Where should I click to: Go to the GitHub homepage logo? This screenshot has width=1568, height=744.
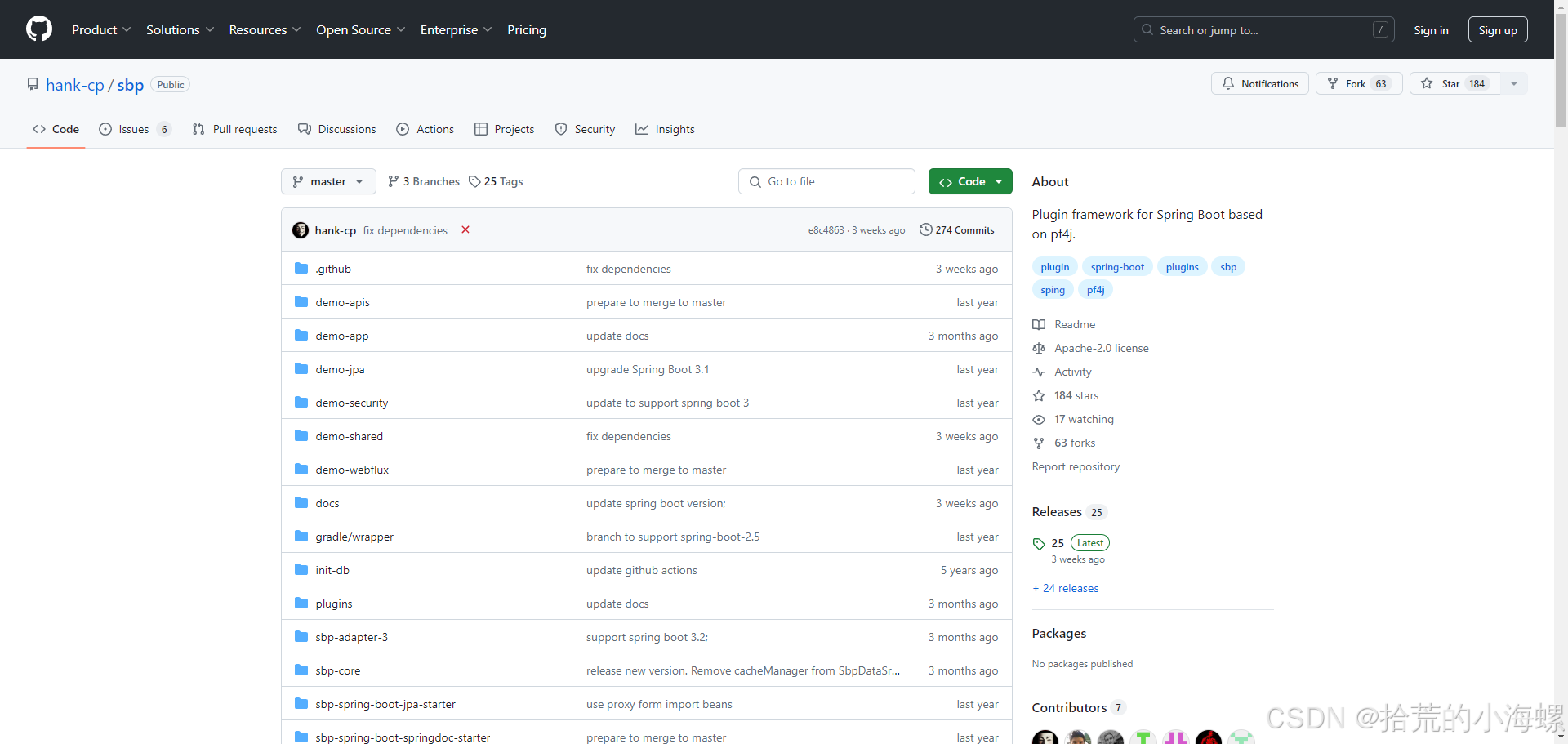[x=39, y=29]
